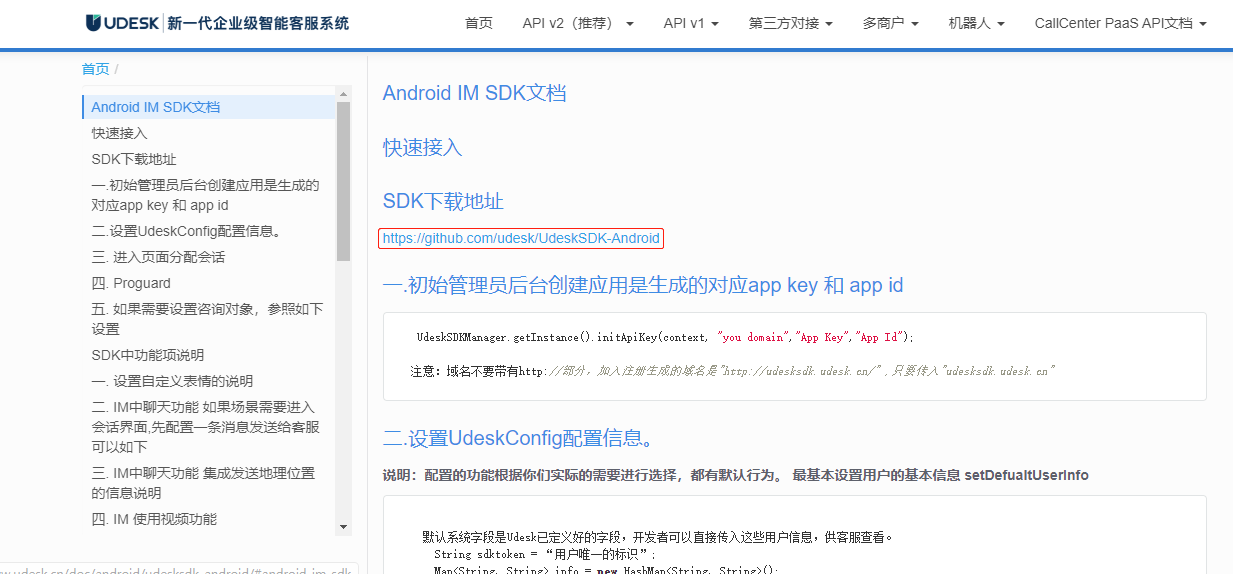The width and height of the screenshot is (1233, 574).
Task: Click 说明：配置的功能 bold paragraph
Action: (x=736, y=475)
